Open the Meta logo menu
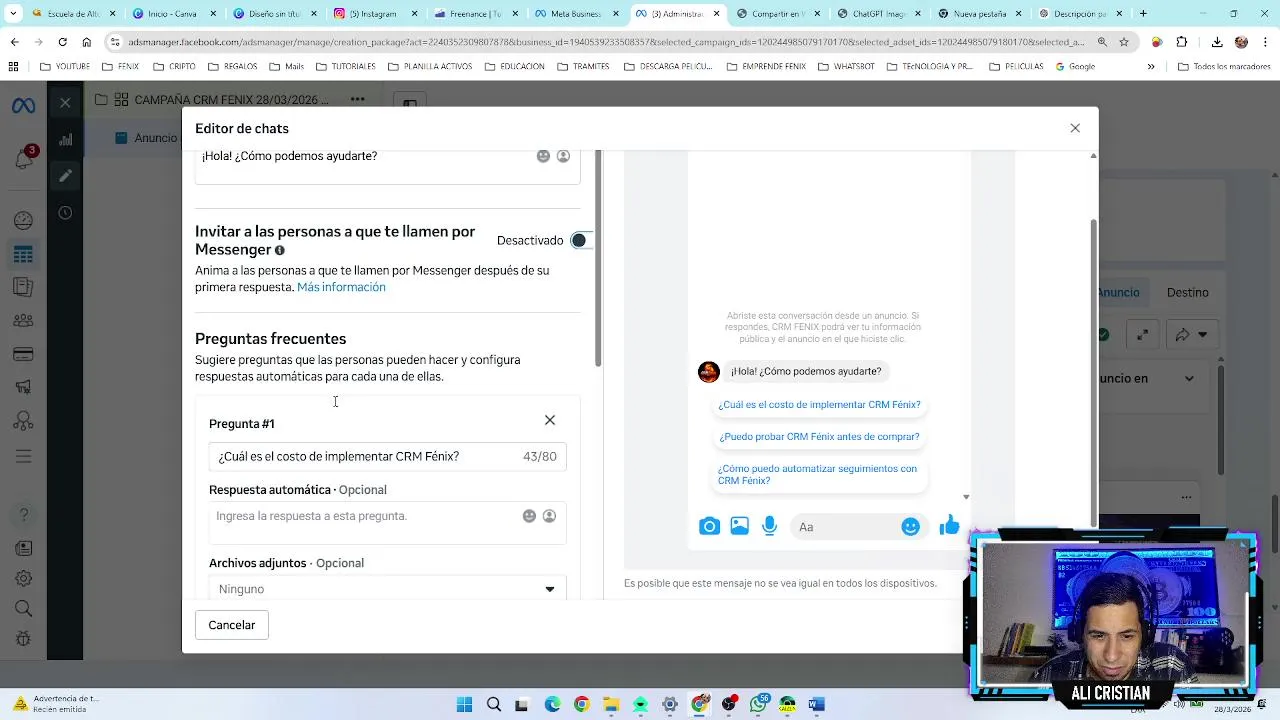Screen dimensions: 1280x720 click(x=23, y=105)
